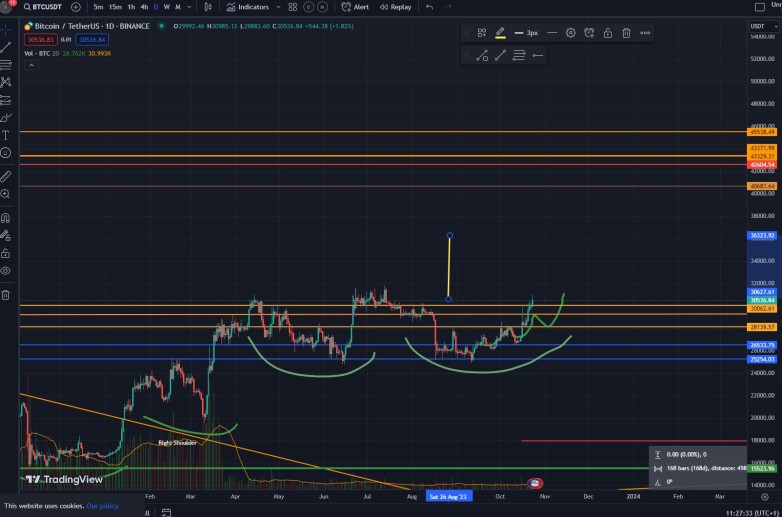Select the W weekly timeframe

click(167, 7)
